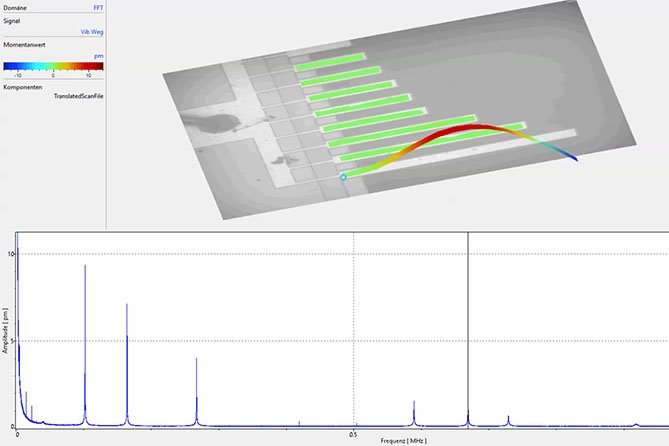The width and height of the screenshot is (669, 446).
Task: Click the dark blob on the chip surface
Action: [215, 124]
